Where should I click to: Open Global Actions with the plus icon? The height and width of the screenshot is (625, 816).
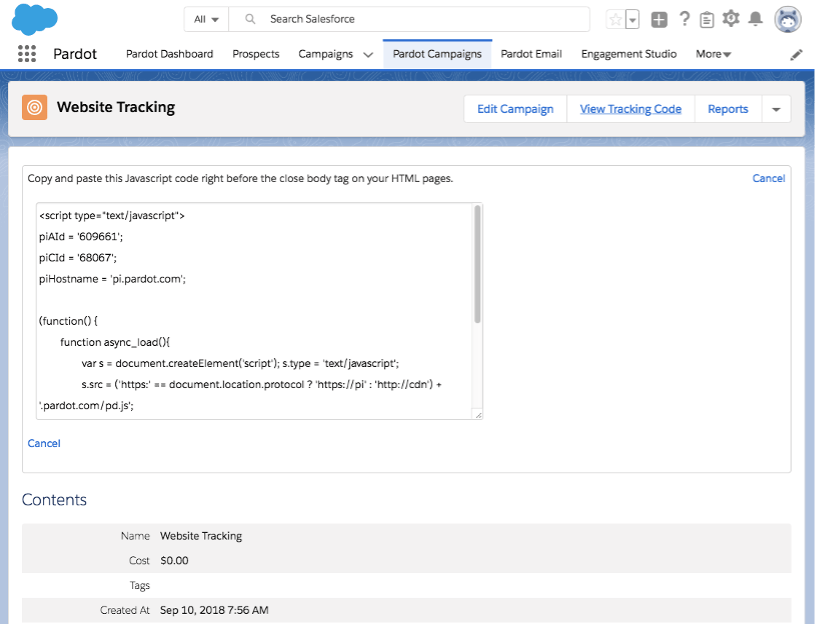(x=658, y=19)
